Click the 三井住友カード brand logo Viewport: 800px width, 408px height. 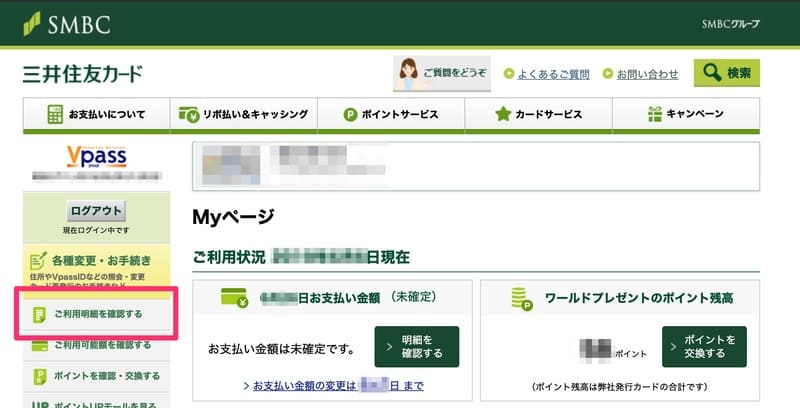[82, 74]
